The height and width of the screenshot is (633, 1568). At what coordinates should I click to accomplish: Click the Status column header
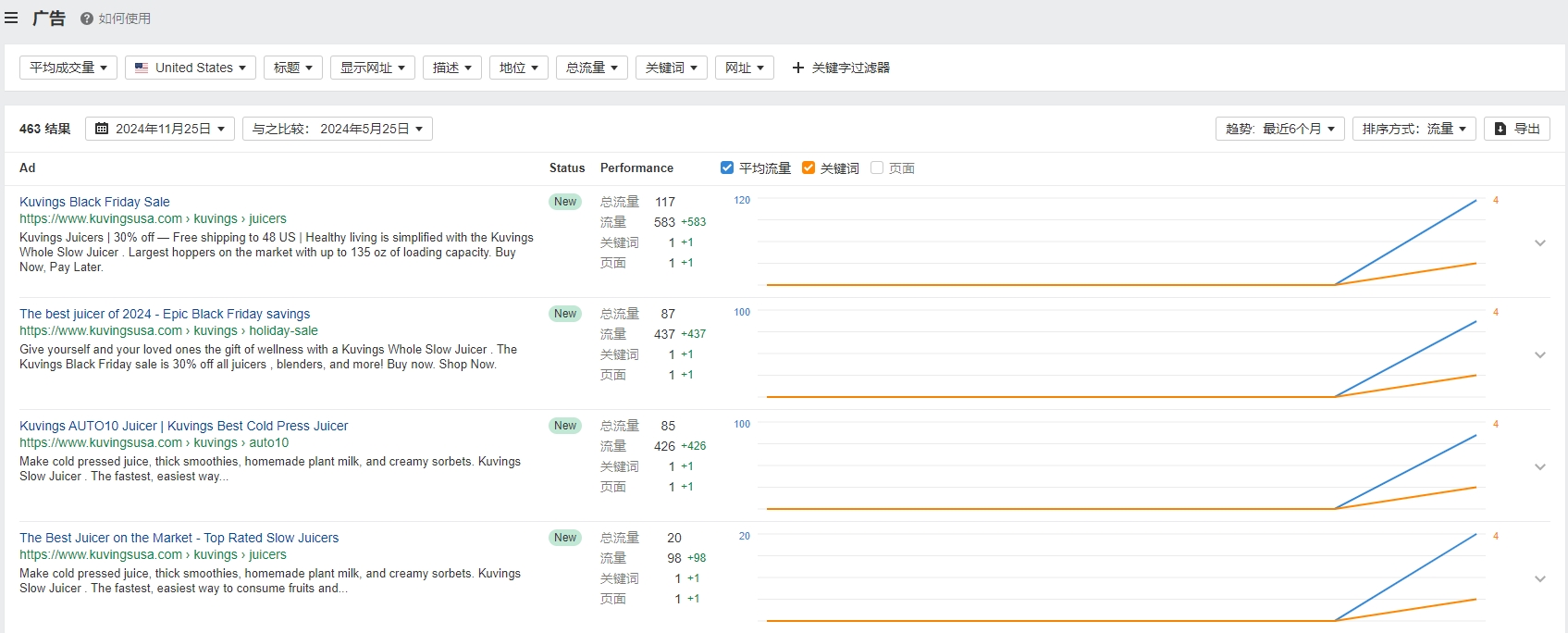[567, 168]
